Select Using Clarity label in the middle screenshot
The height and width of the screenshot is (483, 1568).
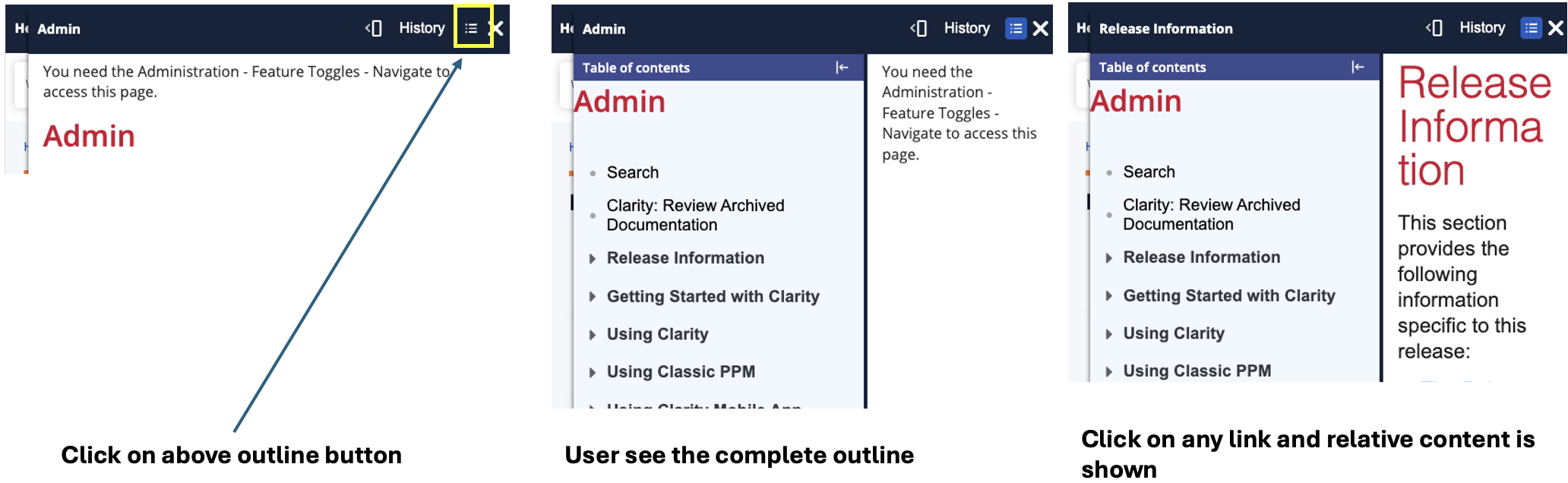tap(657, 334)
